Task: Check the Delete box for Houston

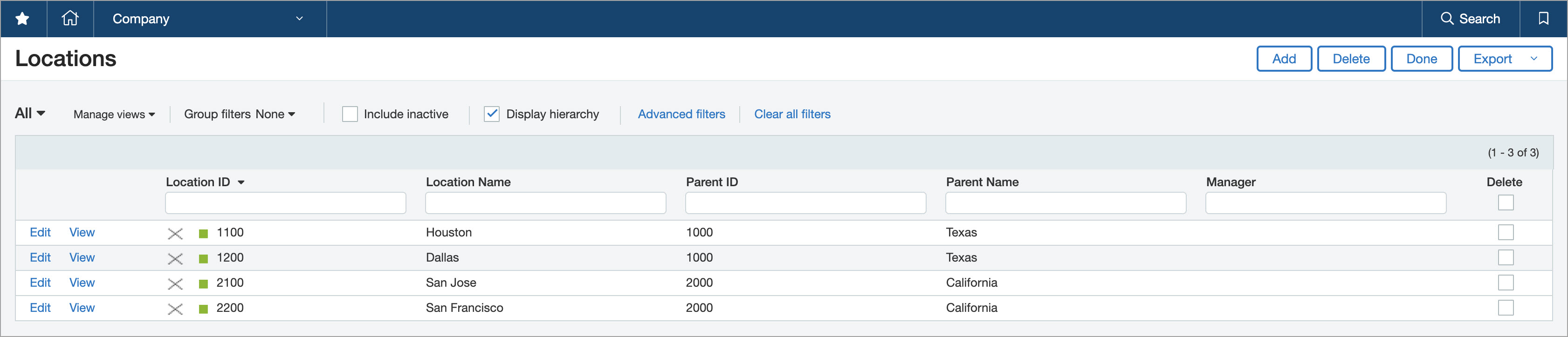Action: pyautogui.click(x=1505, y=232)
